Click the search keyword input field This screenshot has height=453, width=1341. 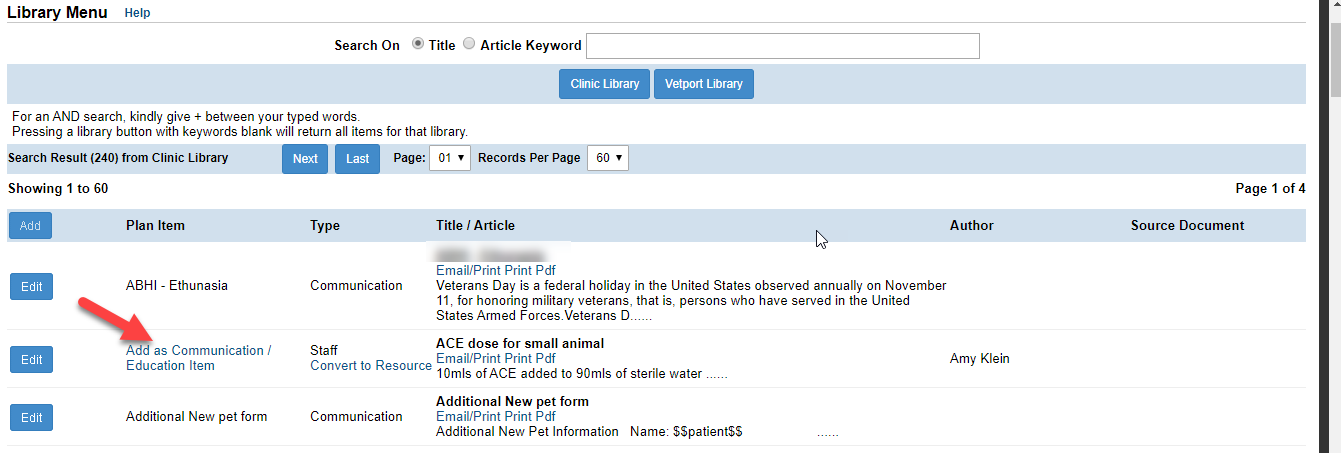pos(782,46)
